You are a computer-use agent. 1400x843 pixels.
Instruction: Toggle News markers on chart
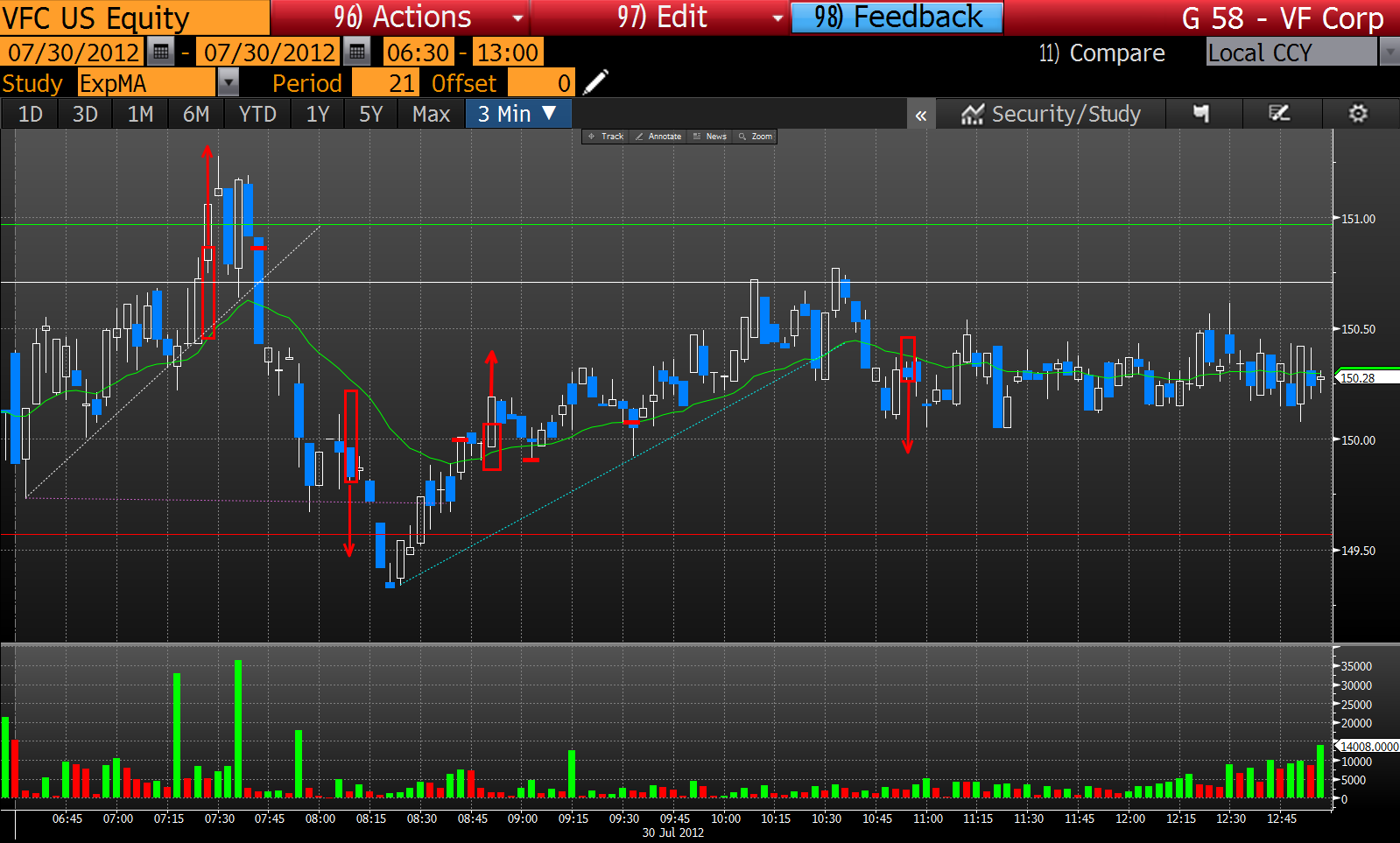[x=710, y=137]
